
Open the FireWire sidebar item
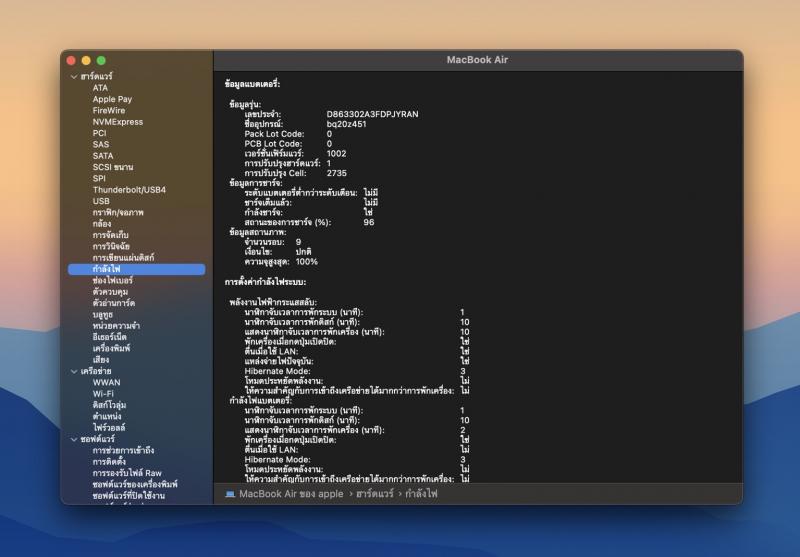pyautogui.click(x=109, y=110)
